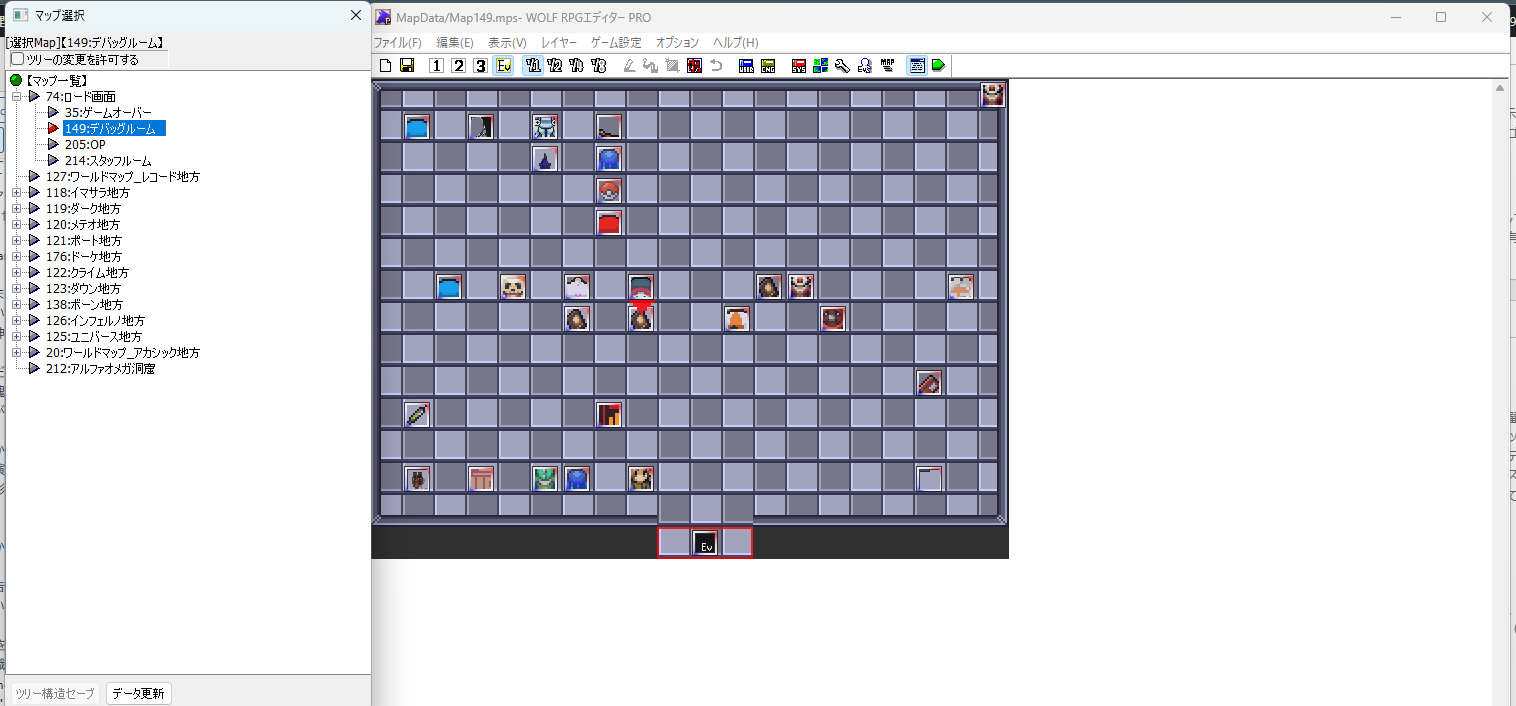Click the Save map floppy disk icon
Viewport: 1516px width, 706px height.
point(407,66)
